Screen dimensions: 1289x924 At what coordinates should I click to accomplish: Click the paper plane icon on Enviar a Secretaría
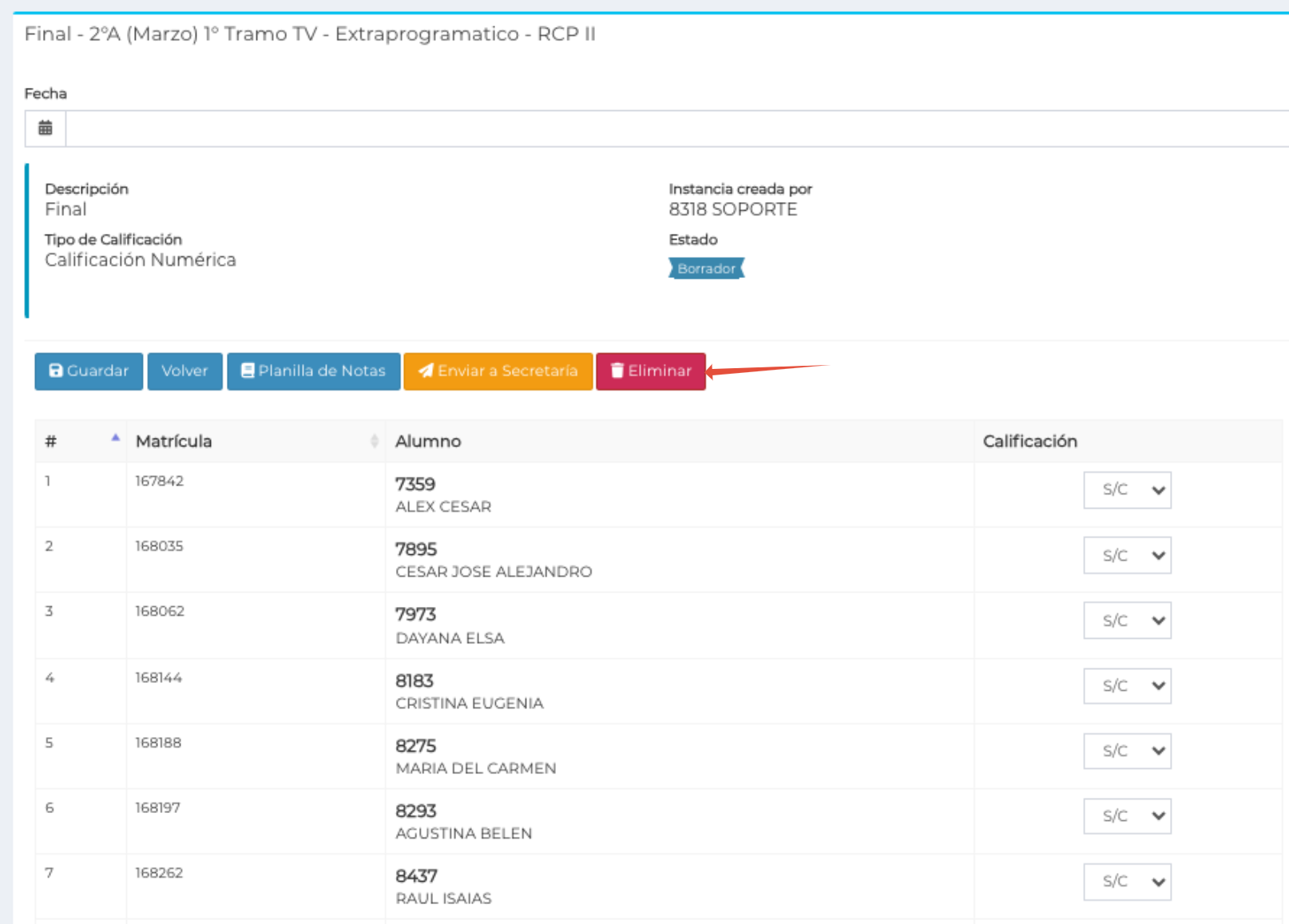coord(426,371)
